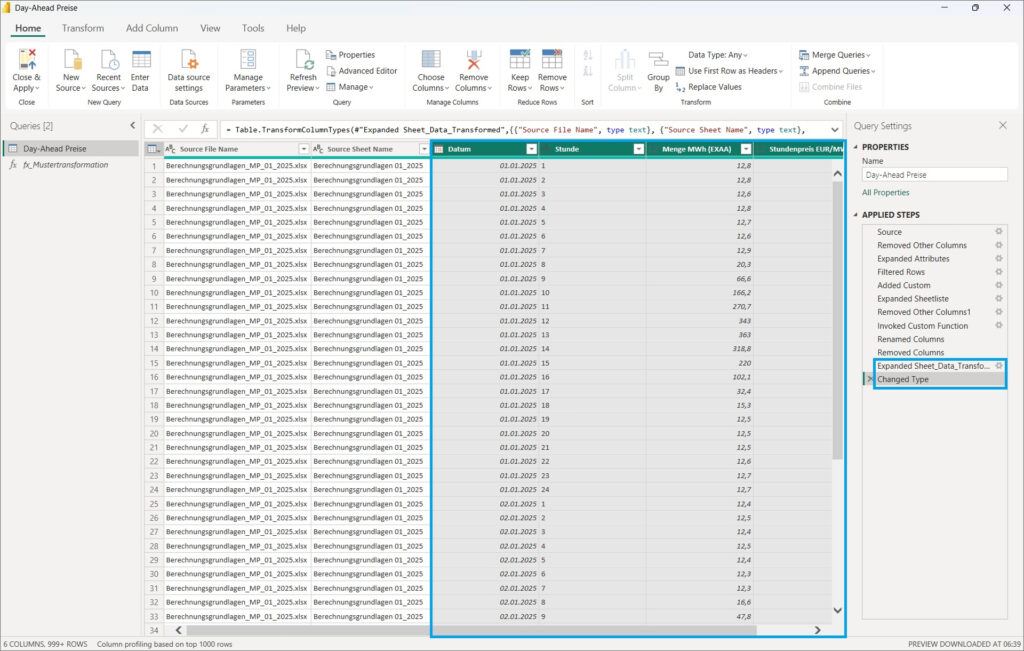1024x651 pixels.
Task: Select the Expanded Sheet_Data_Transfo step
Action: tap(933, 366)
